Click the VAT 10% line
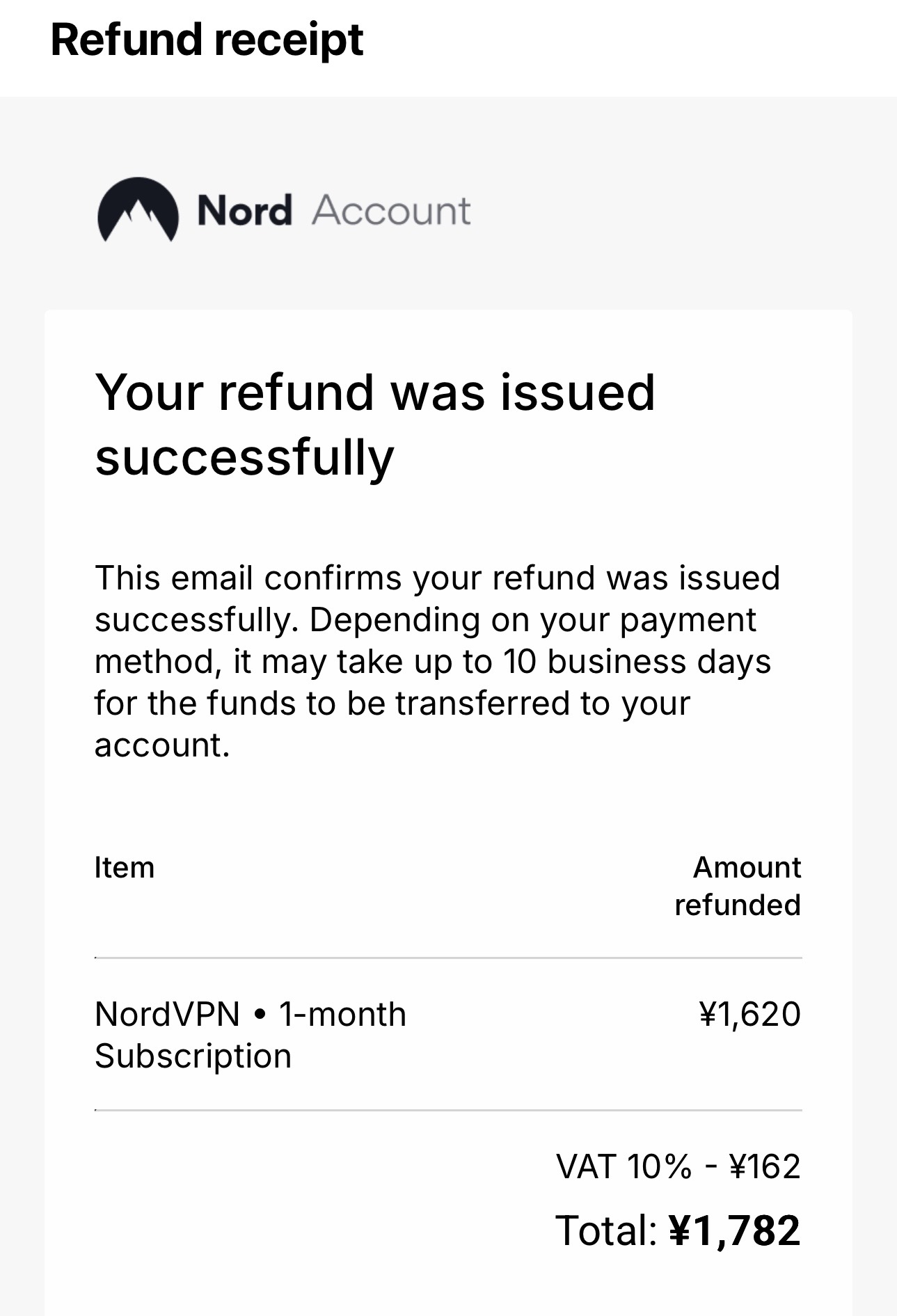The height and width of the screenshot is (1316, 897). (624, 1166)
